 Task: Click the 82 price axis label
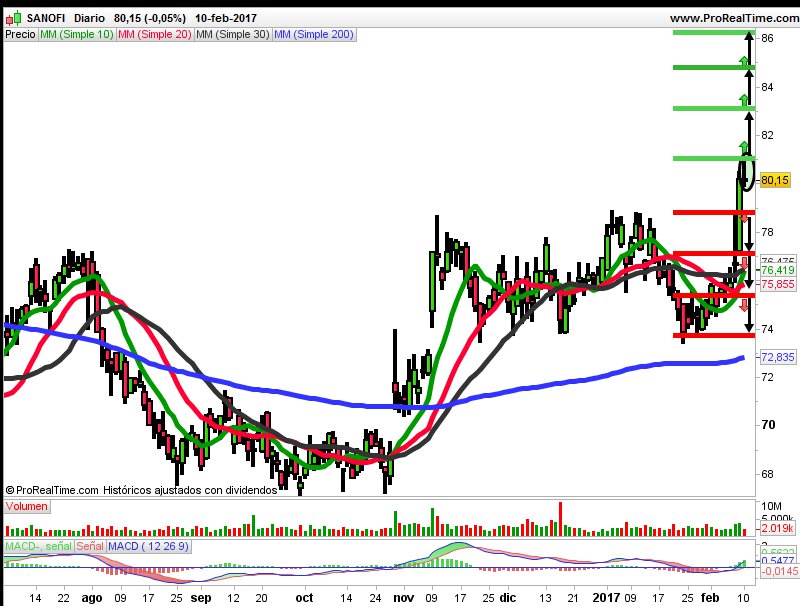click(767, 135)
